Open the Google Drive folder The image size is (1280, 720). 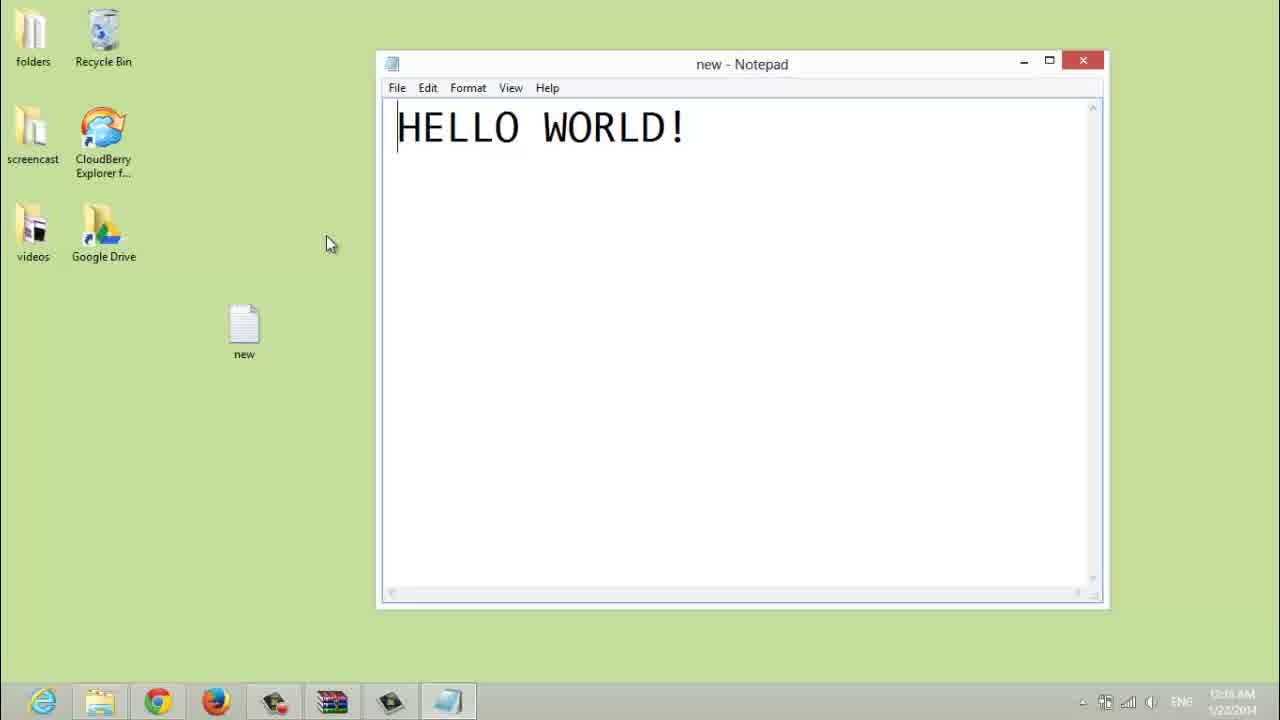(x=103, y=225)
